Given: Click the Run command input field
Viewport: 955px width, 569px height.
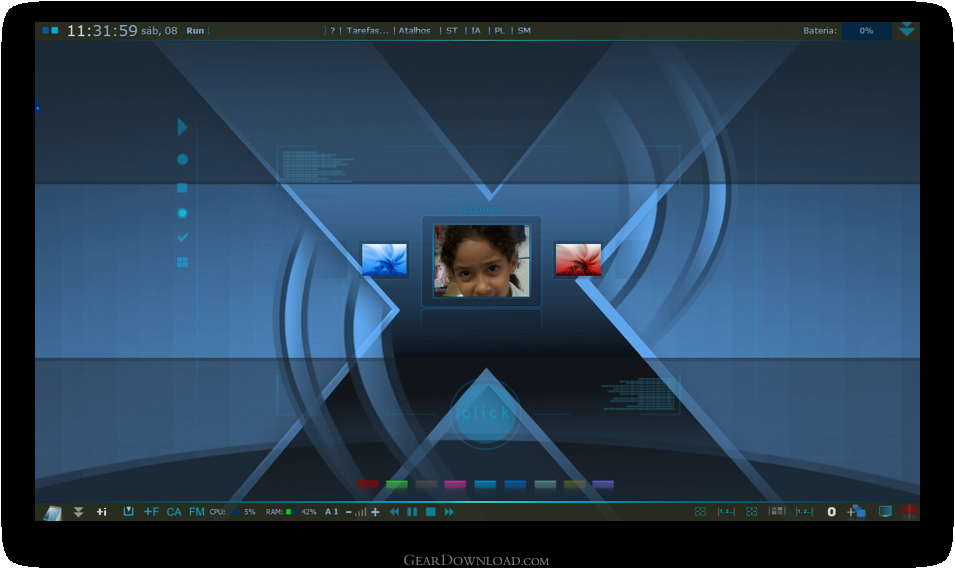Looking at the screenshot, I should tap(266, 30).
